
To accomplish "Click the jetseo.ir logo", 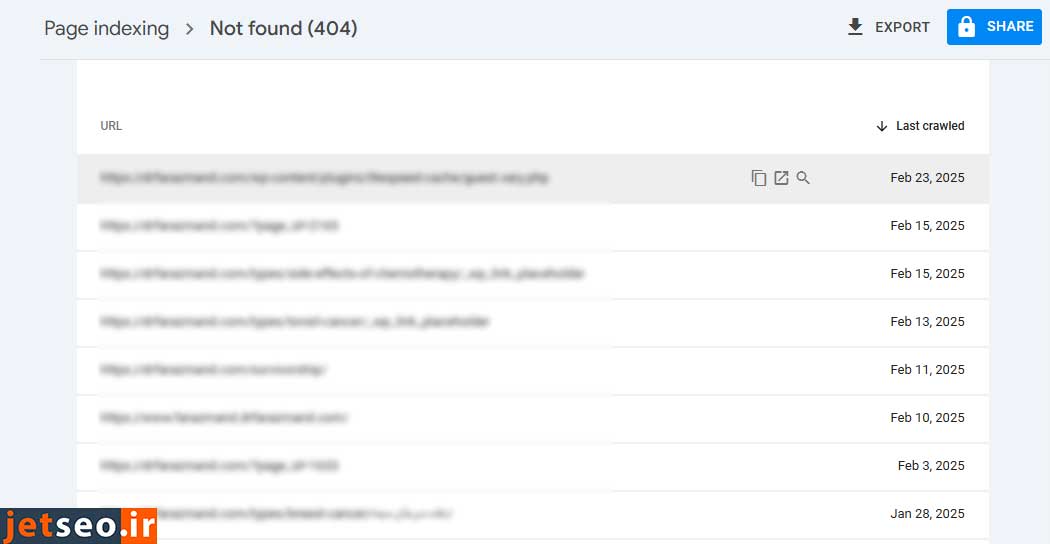I will pyautogui.click(x=78, y=524).
